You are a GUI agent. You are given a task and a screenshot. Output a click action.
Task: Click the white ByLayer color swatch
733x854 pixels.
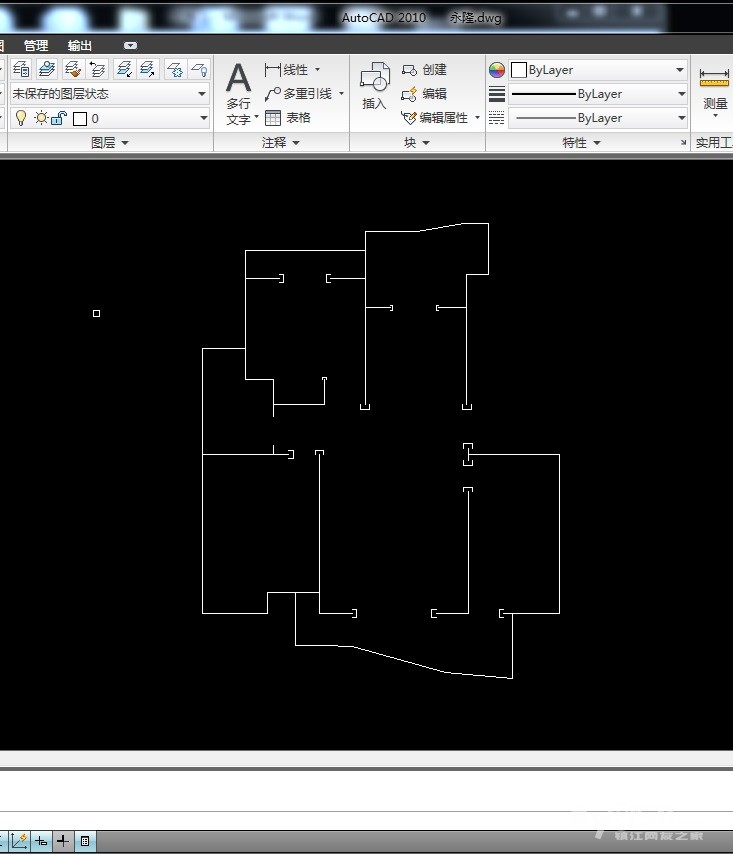pyautogui.click(x=518, y=71)
